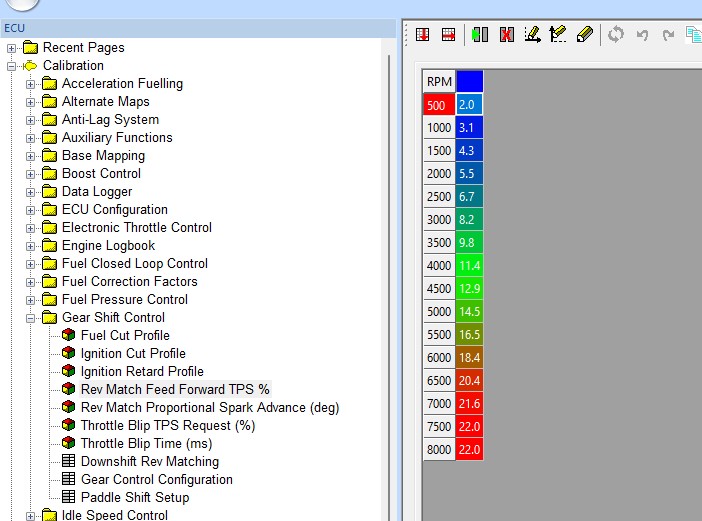Viewport: 702px width, 521px height.
Task: Click the red X delete column icon
Action: tap(506, 34)
